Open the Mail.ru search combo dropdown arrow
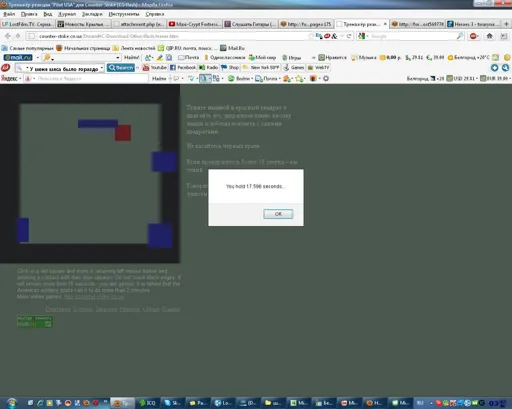 click(x=117, y=58)
